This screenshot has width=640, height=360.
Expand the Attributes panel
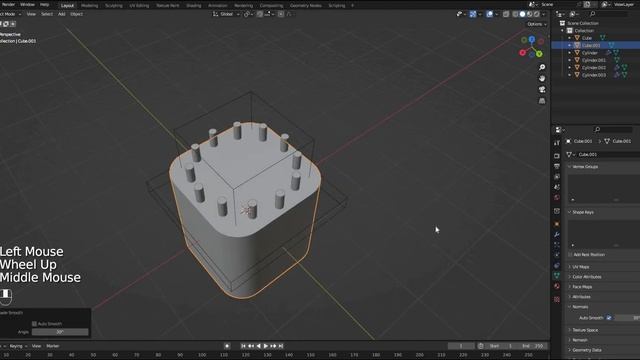569,297
